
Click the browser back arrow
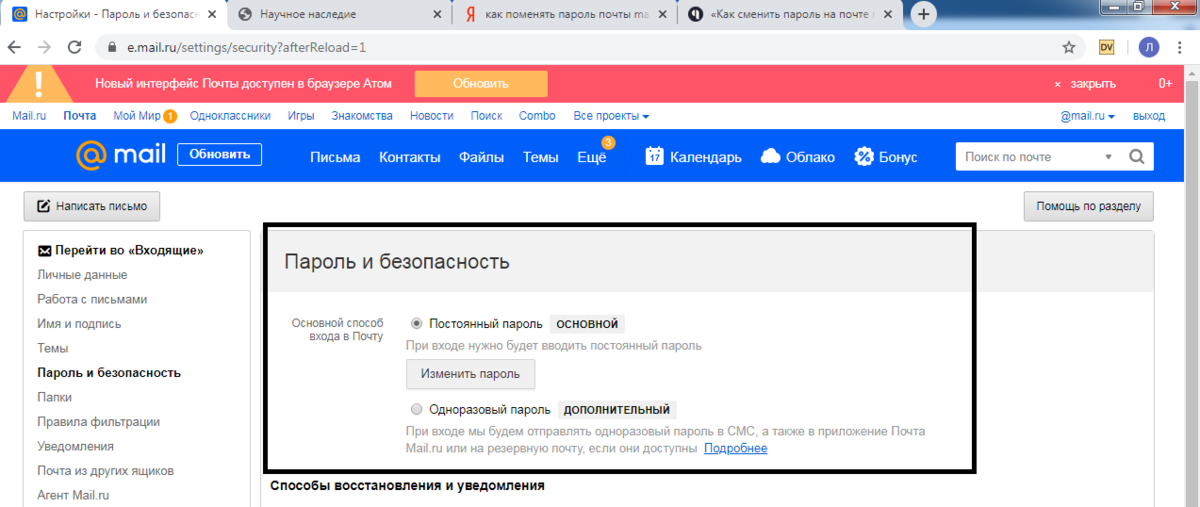(x=16, y=47)
